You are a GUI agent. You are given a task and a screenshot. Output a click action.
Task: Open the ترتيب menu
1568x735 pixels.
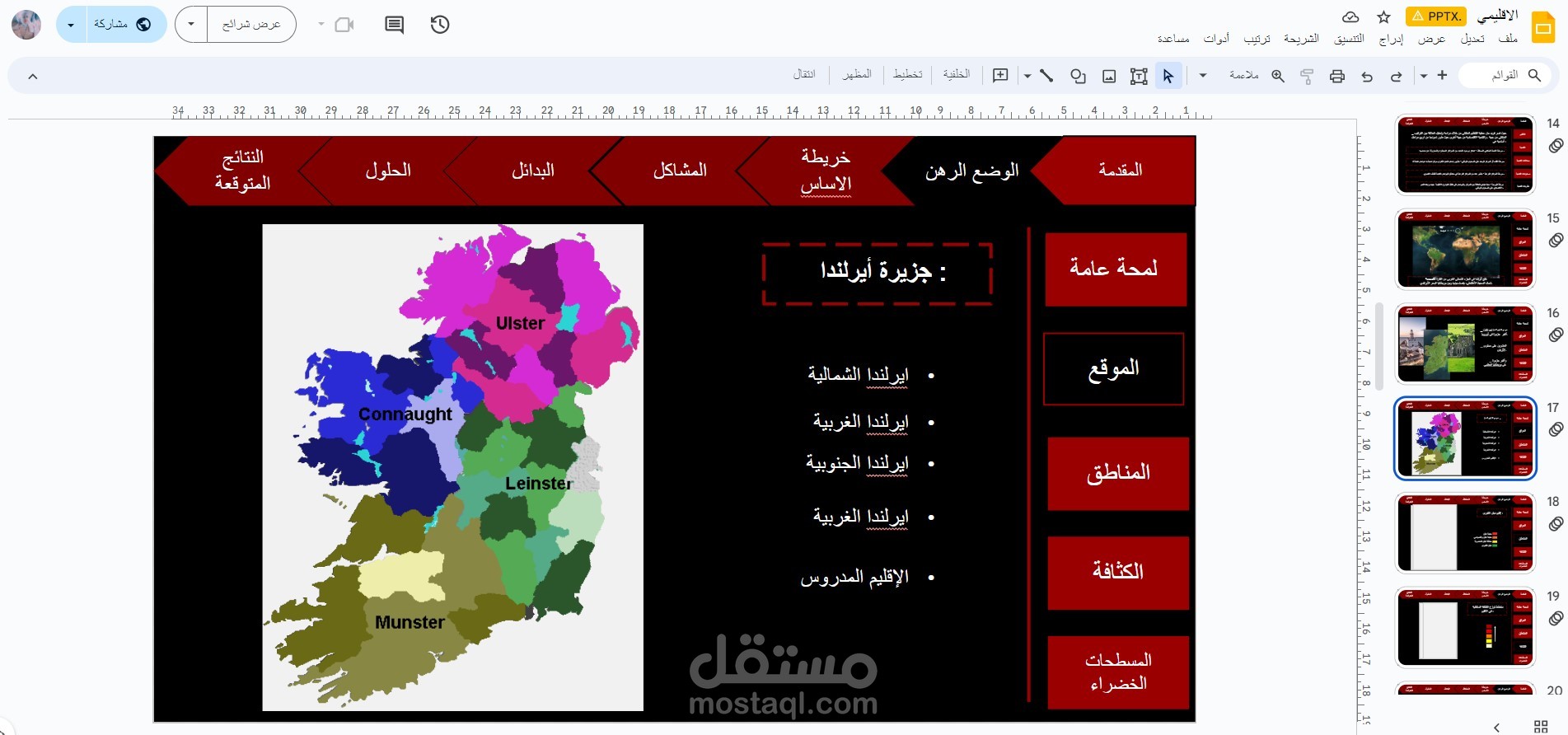(1257, 39)
